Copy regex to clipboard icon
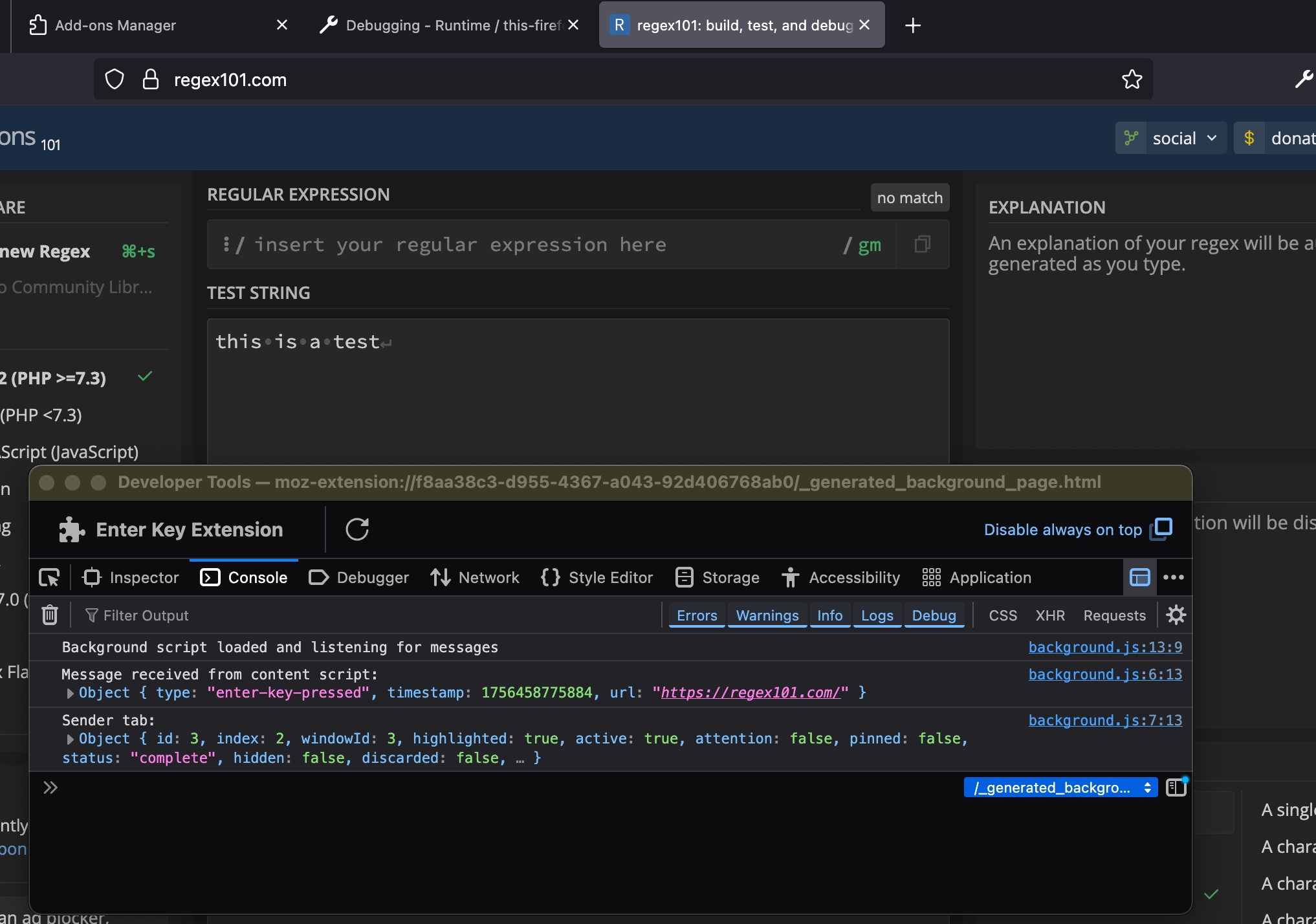 tap(922, 244)
